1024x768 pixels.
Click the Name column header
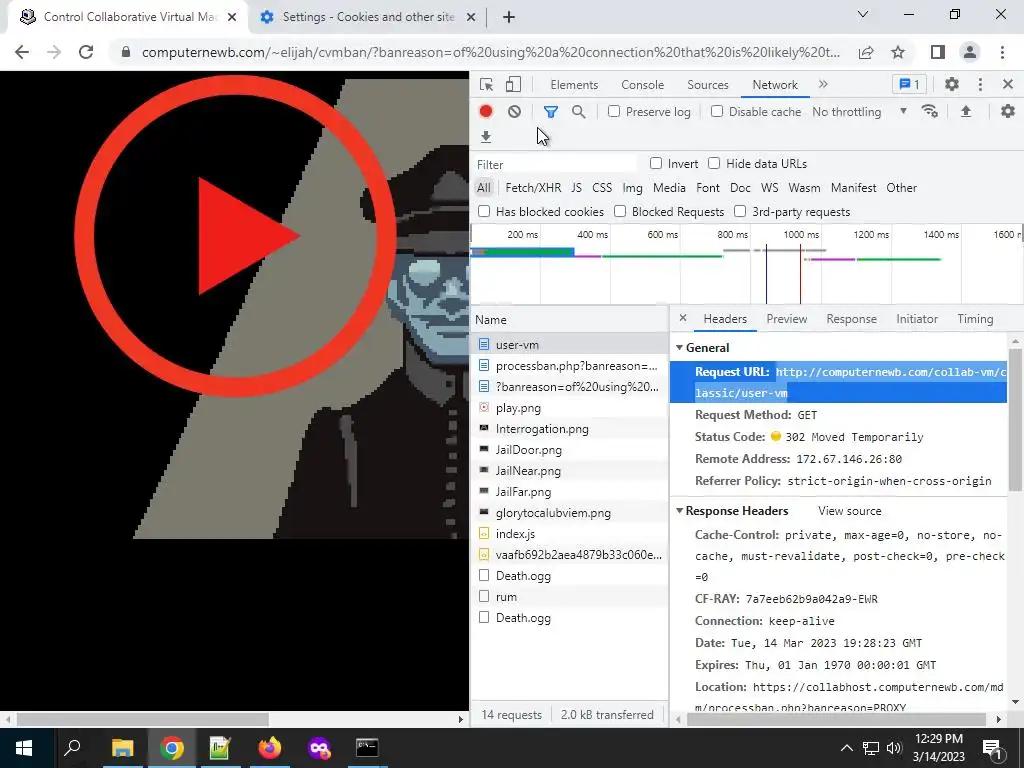[569, 319]
